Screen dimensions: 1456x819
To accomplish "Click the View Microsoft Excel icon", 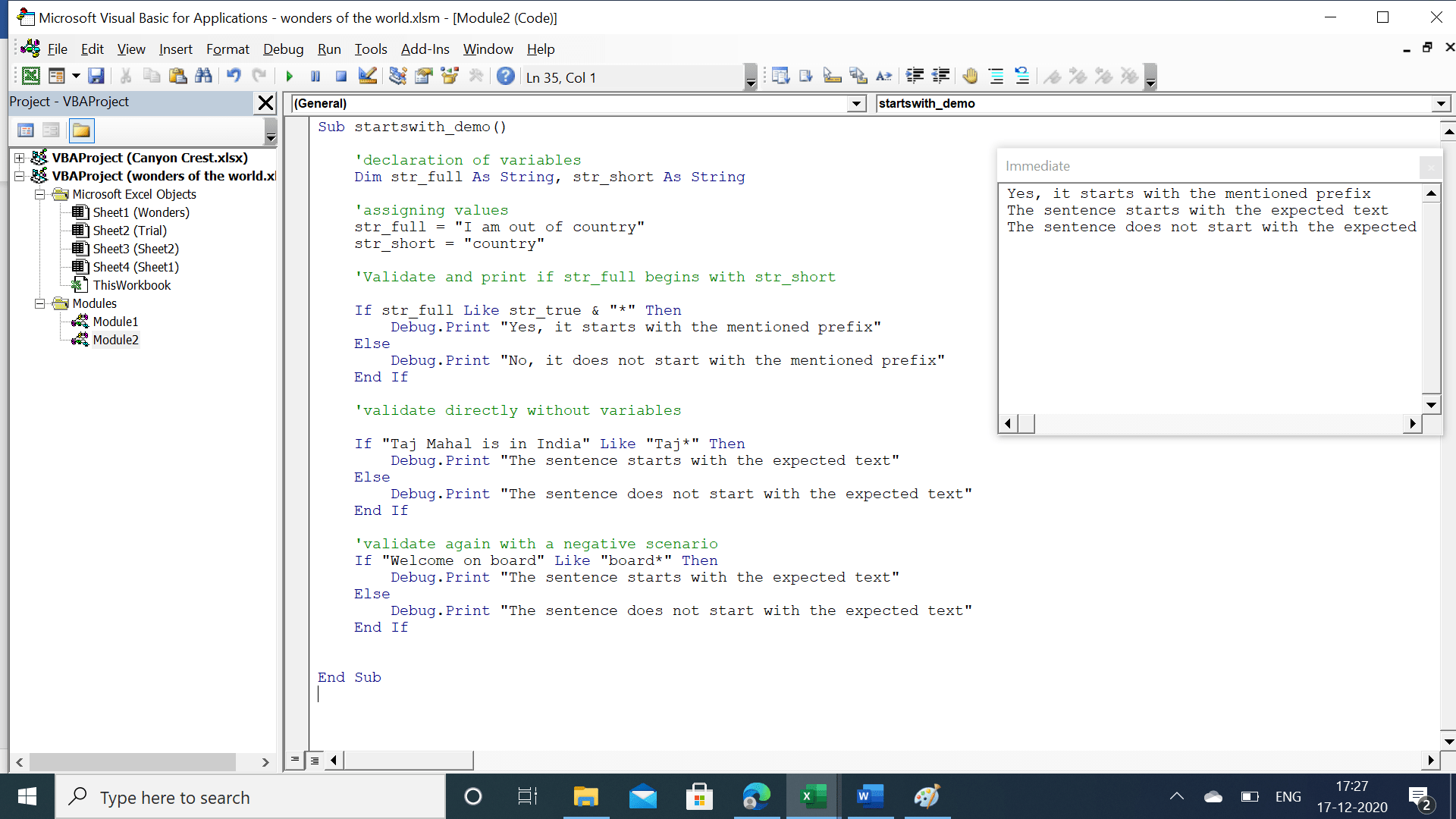I will 31,77.
